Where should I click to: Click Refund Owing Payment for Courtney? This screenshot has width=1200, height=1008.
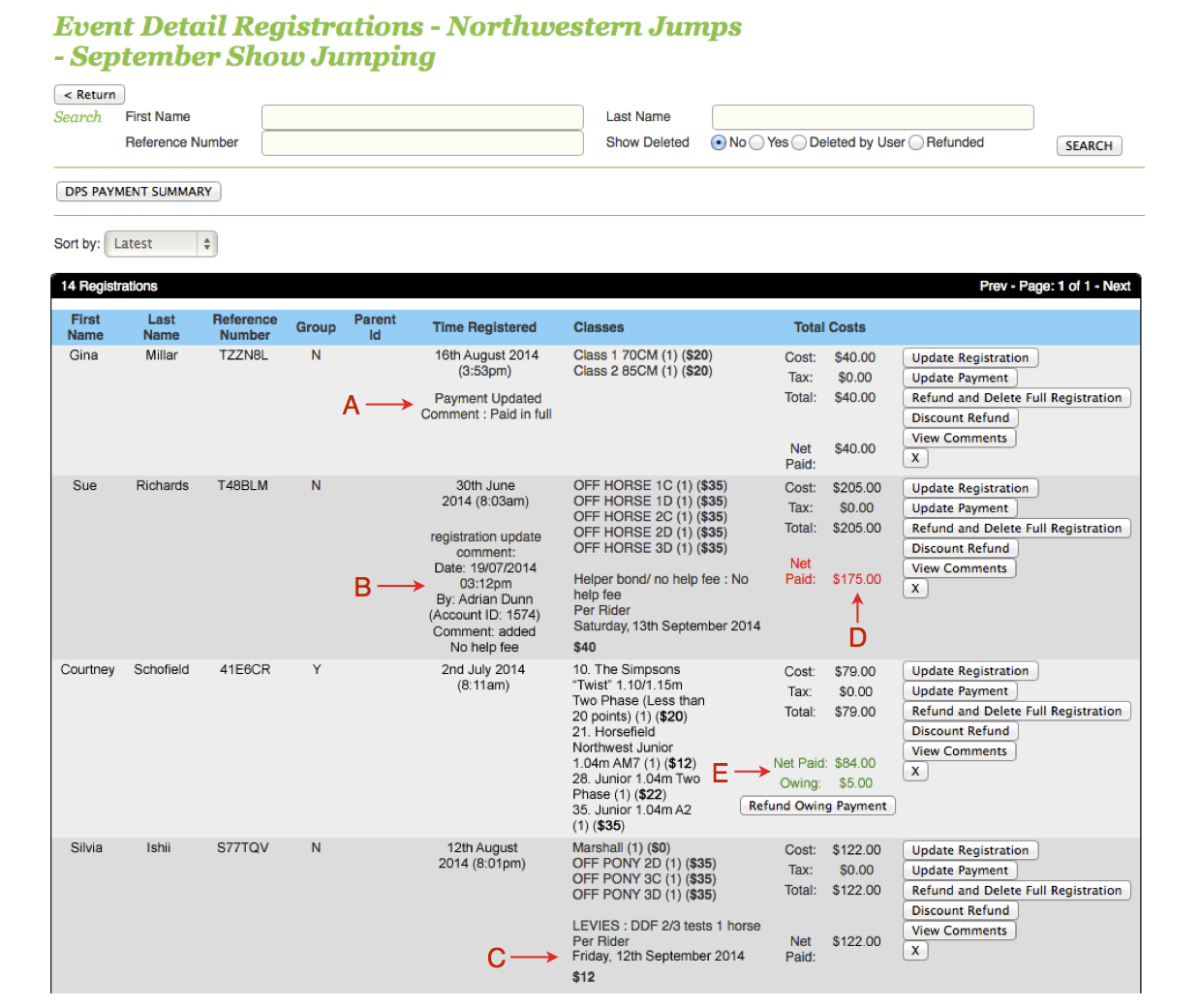tap(817, 806)
